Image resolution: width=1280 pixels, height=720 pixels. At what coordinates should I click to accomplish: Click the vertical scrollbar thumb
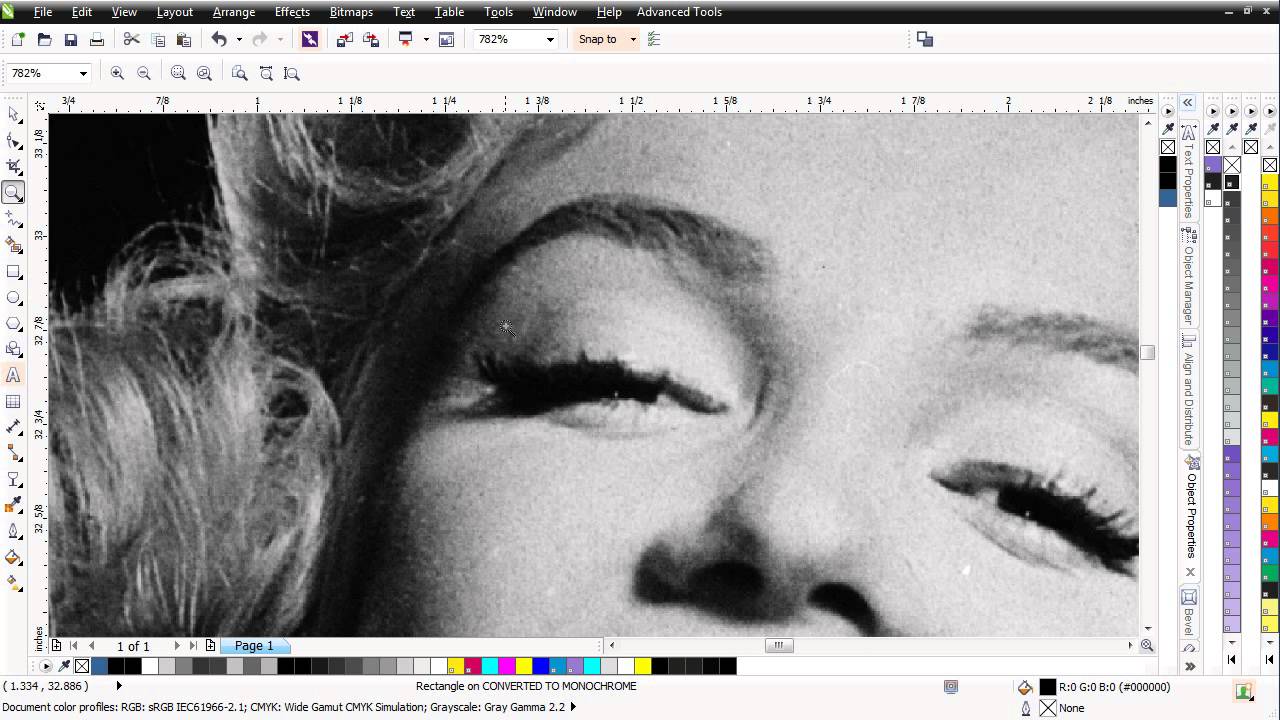coord(1147,352)
